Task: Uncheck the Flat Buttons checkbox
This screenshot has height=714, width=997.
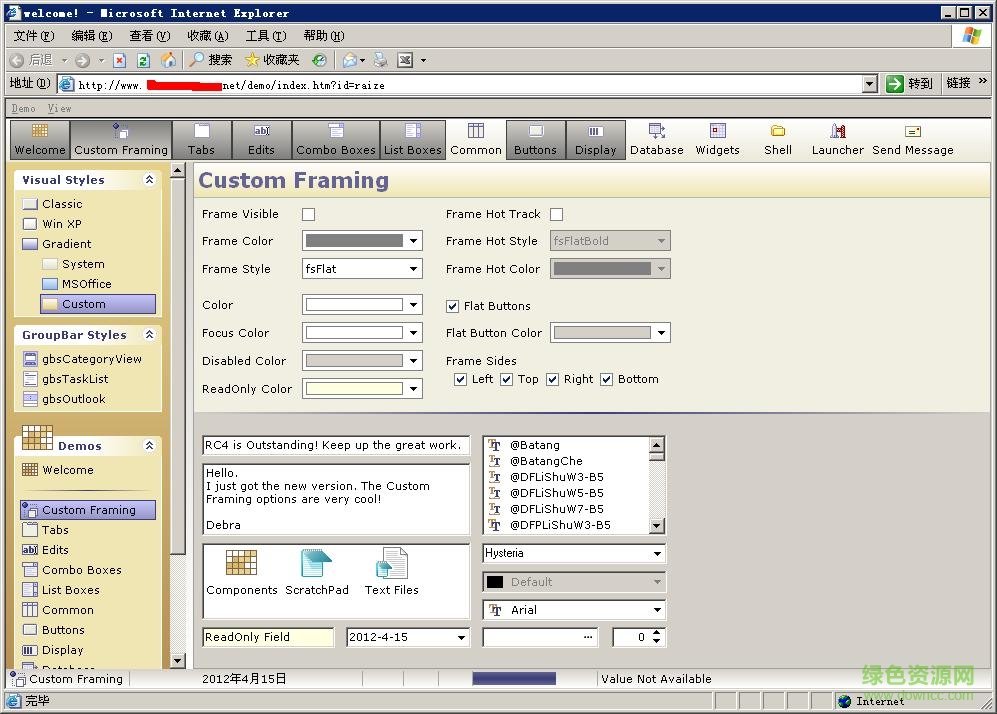Action: click(453, 306)
